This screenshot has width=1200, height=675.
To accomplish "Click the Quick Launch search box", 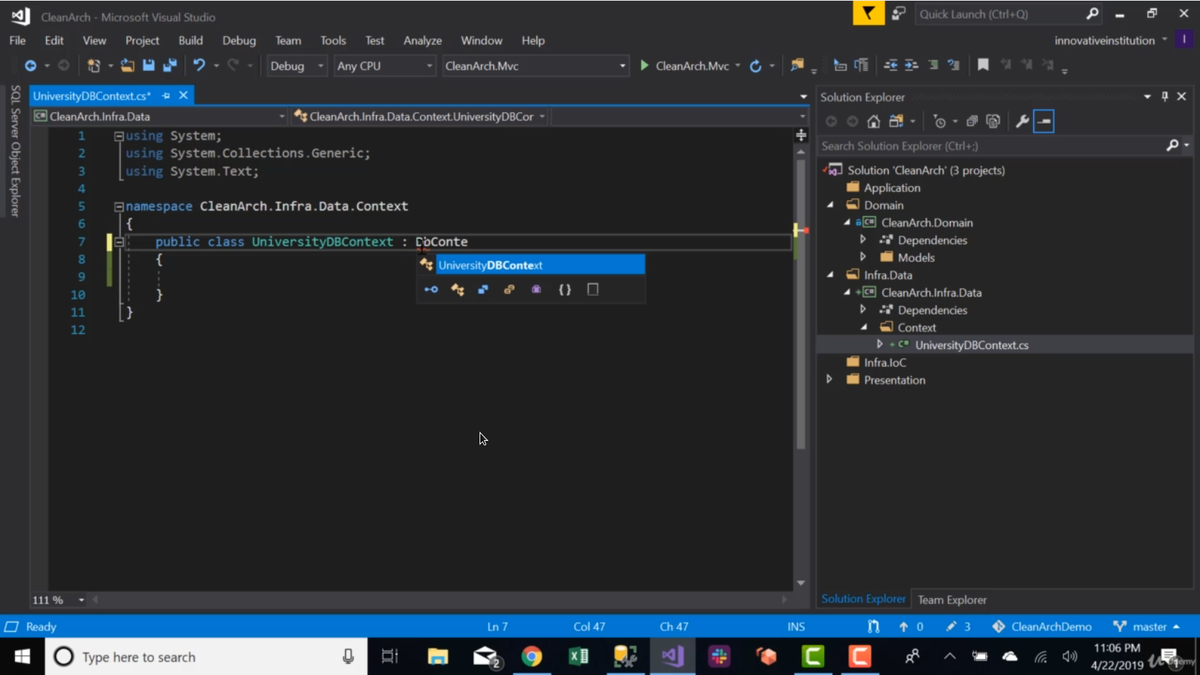I will (x=1008, y=14).
